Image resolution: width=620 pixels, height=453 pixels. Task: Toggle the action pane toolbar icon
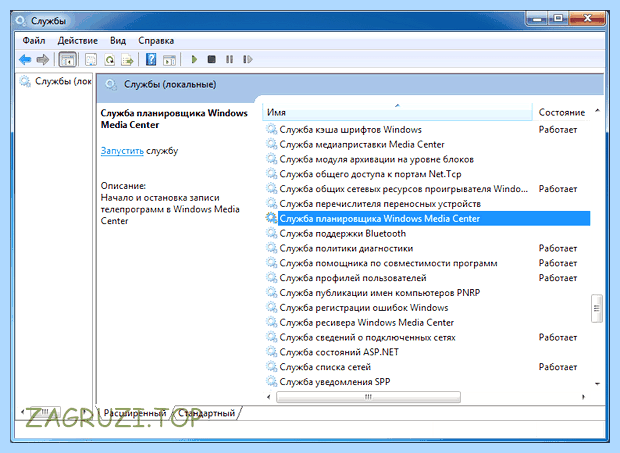(x=169, y=60)
